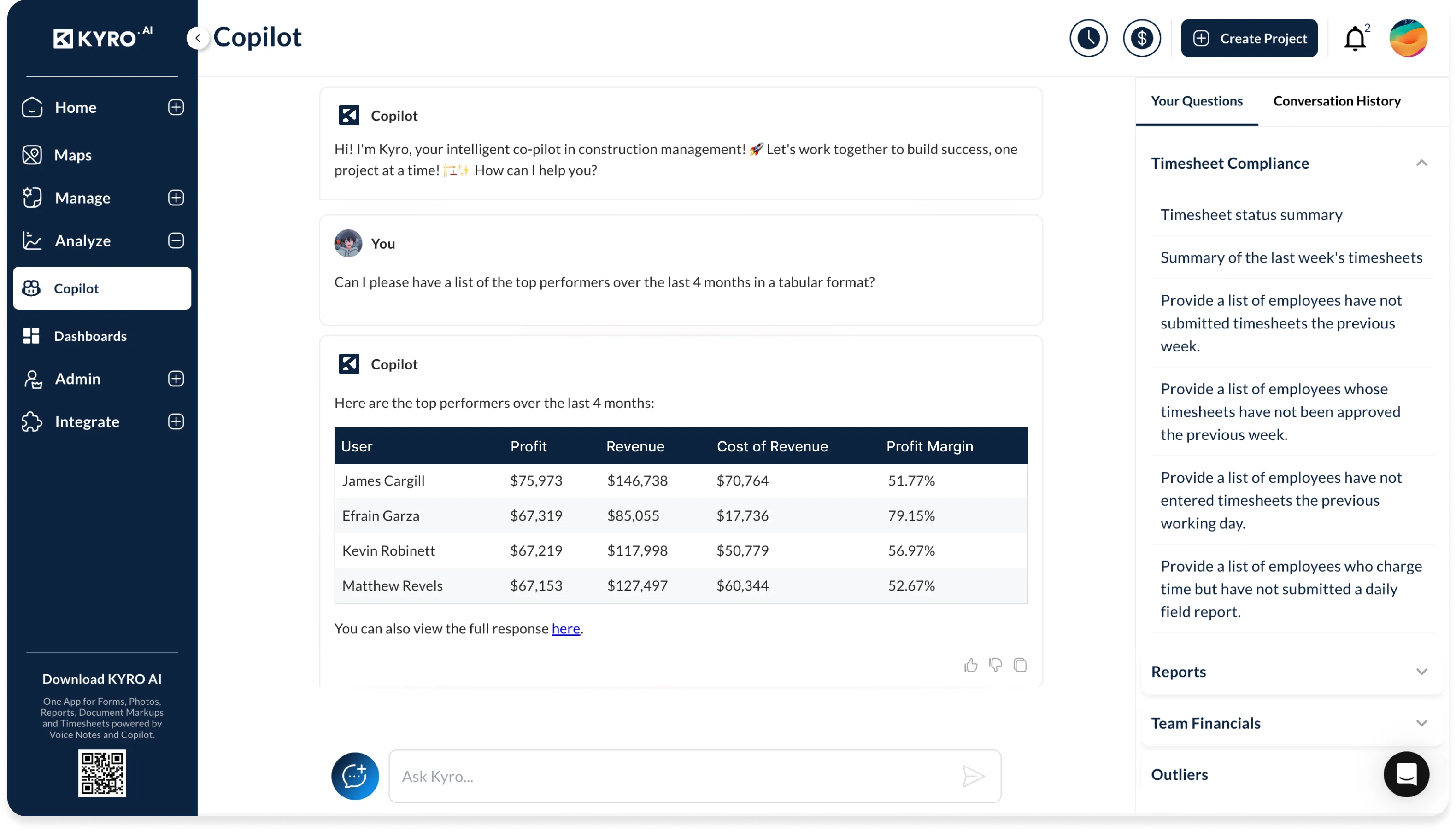Click the dollar sign icon

pyautogui.click(x=1141, y=38)
